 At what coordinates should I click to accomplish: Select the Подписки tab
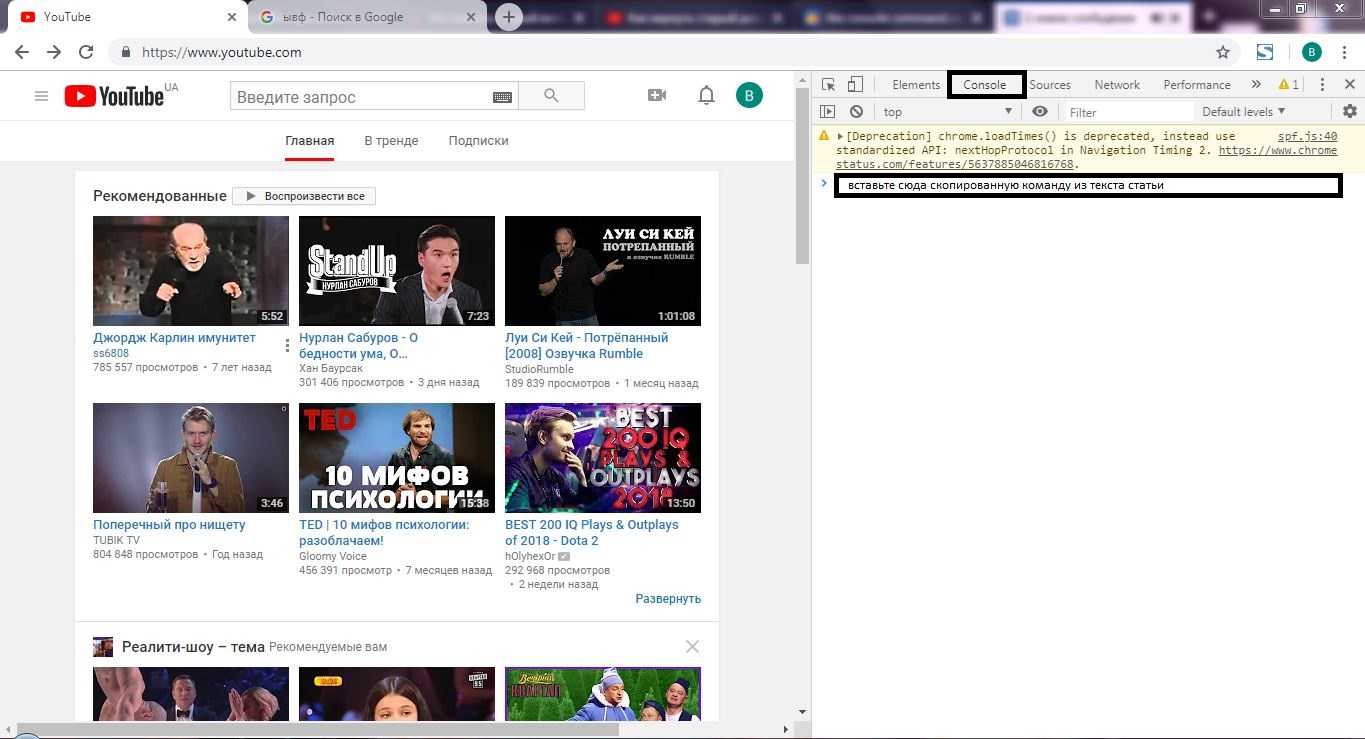(x=479, y=141)
